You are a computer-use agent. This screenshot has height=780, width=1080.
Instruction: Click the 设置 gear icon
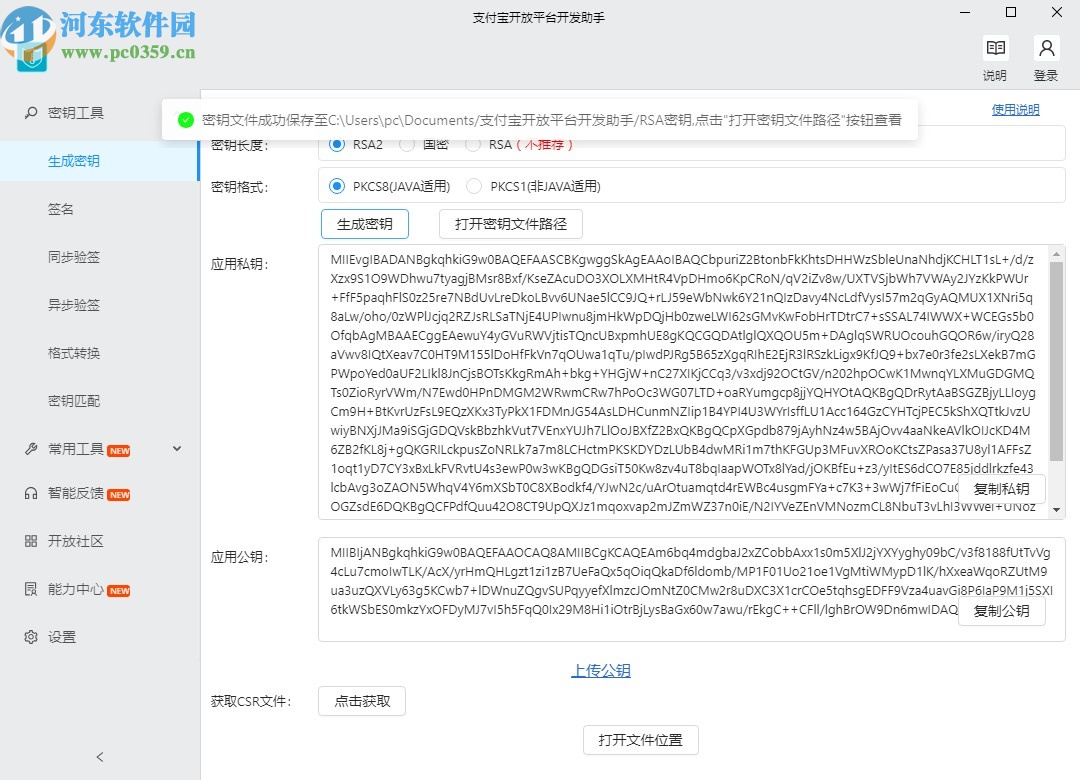31,637
